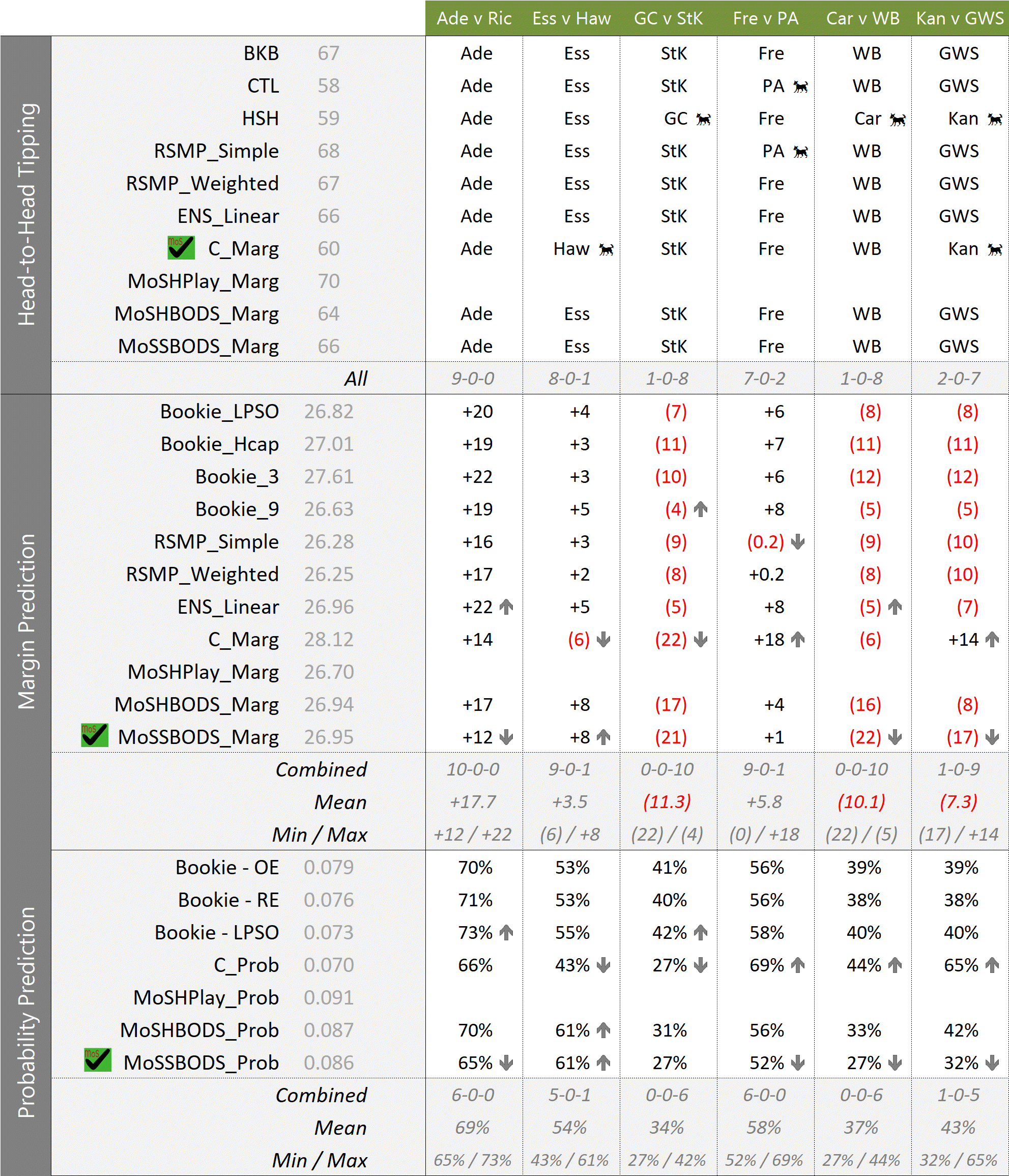Viewport: 1009px width, 1176px height.
Task: Click MoS checkmark beside MoSSBODS_Marg margin row
Action: tap(94, 735)
